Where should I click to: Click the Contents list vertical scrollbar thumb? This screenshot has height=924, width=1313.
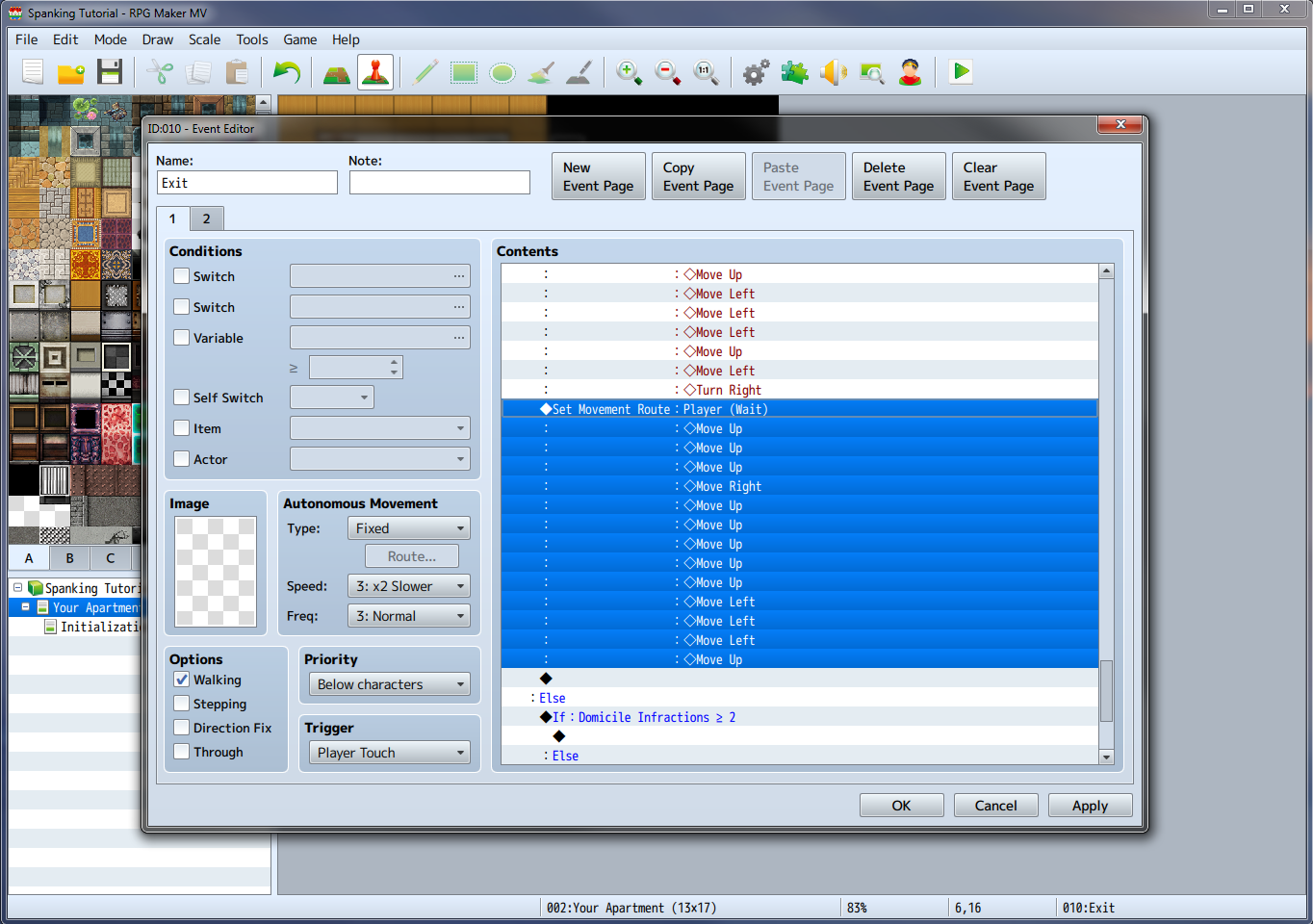(x=1106, y=690)
